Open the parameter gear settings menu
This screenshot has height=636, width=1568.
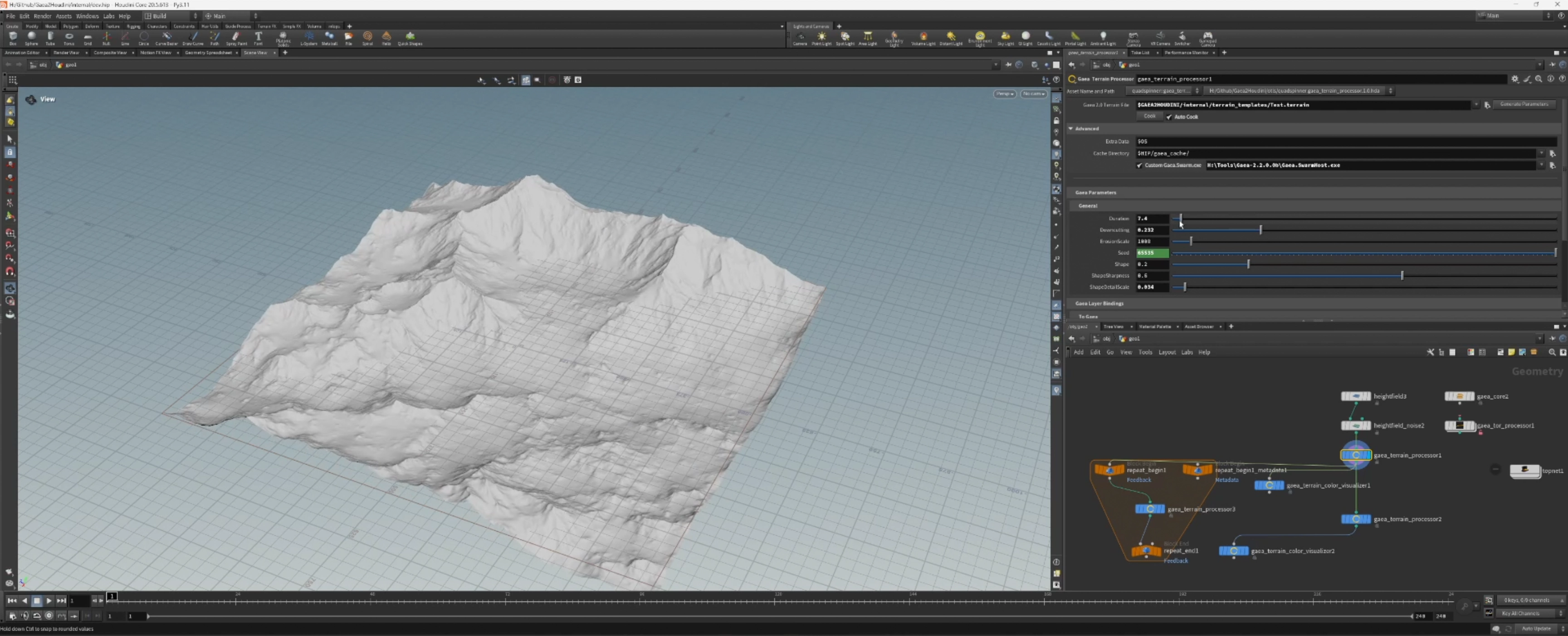point(1514,79)
